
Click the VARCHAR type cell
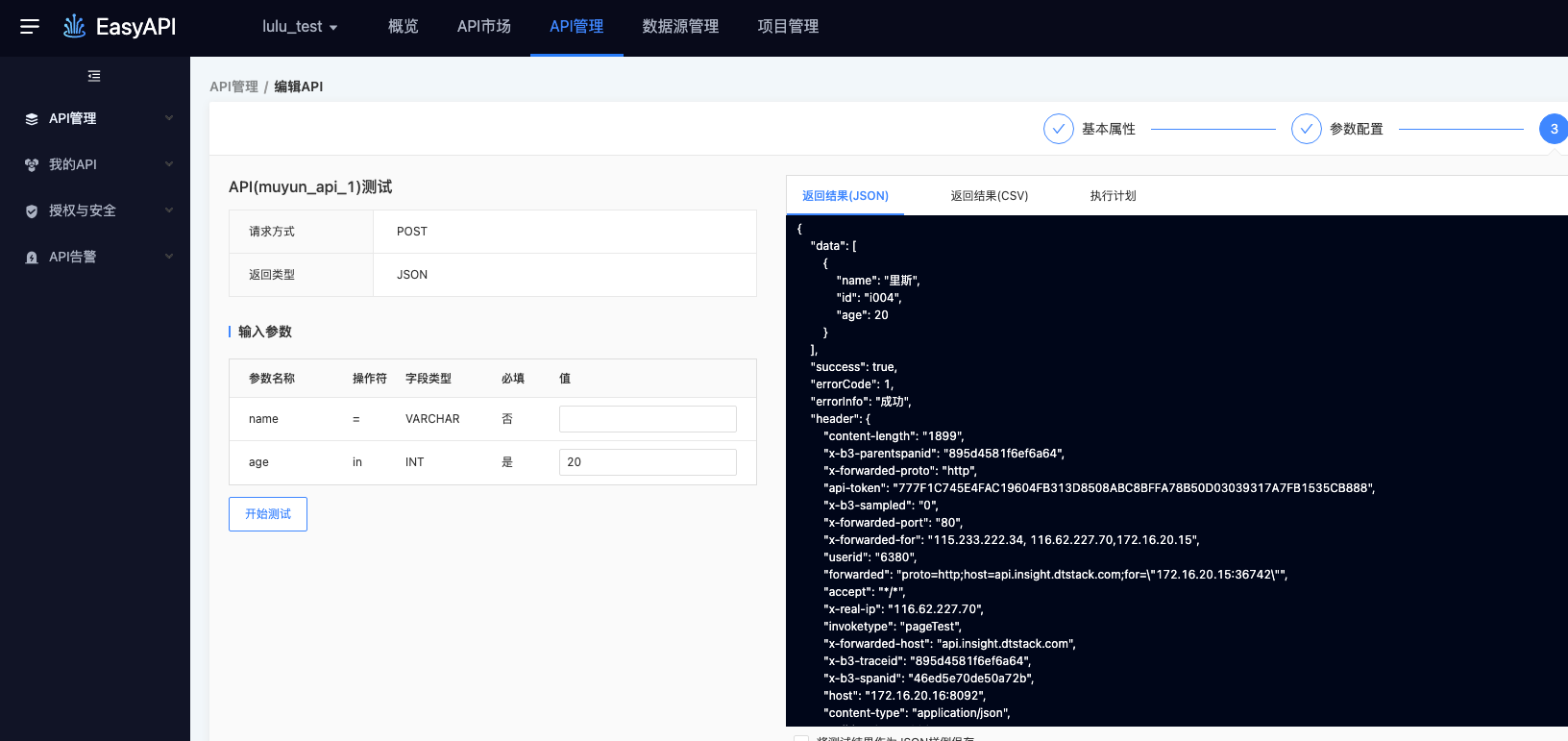[x=432, y=419]
